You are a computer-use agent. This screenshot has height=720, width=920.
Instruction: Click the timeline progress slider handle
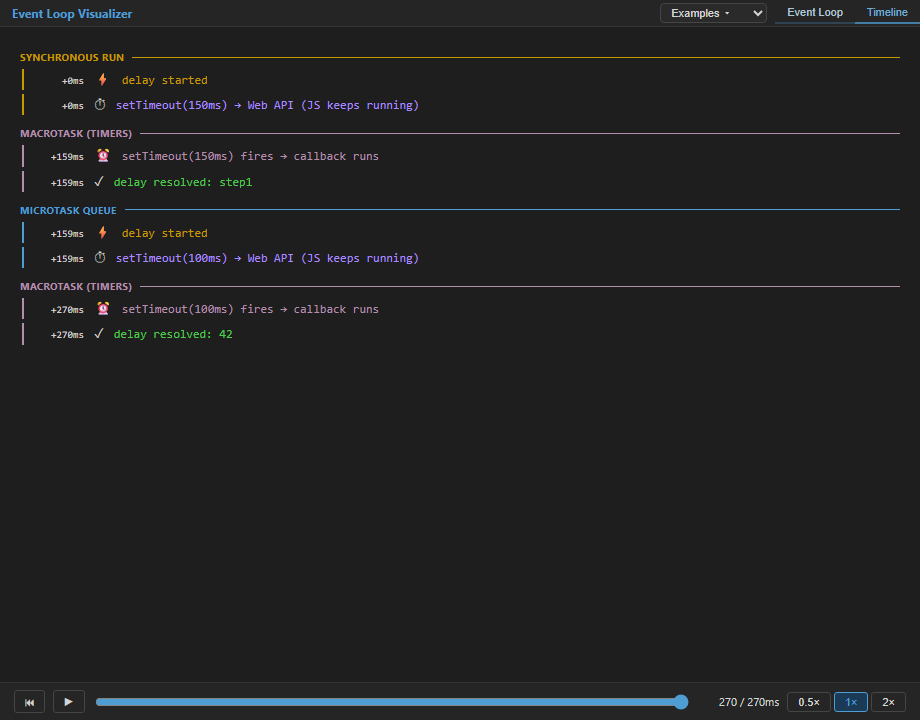tap(681, 702)
